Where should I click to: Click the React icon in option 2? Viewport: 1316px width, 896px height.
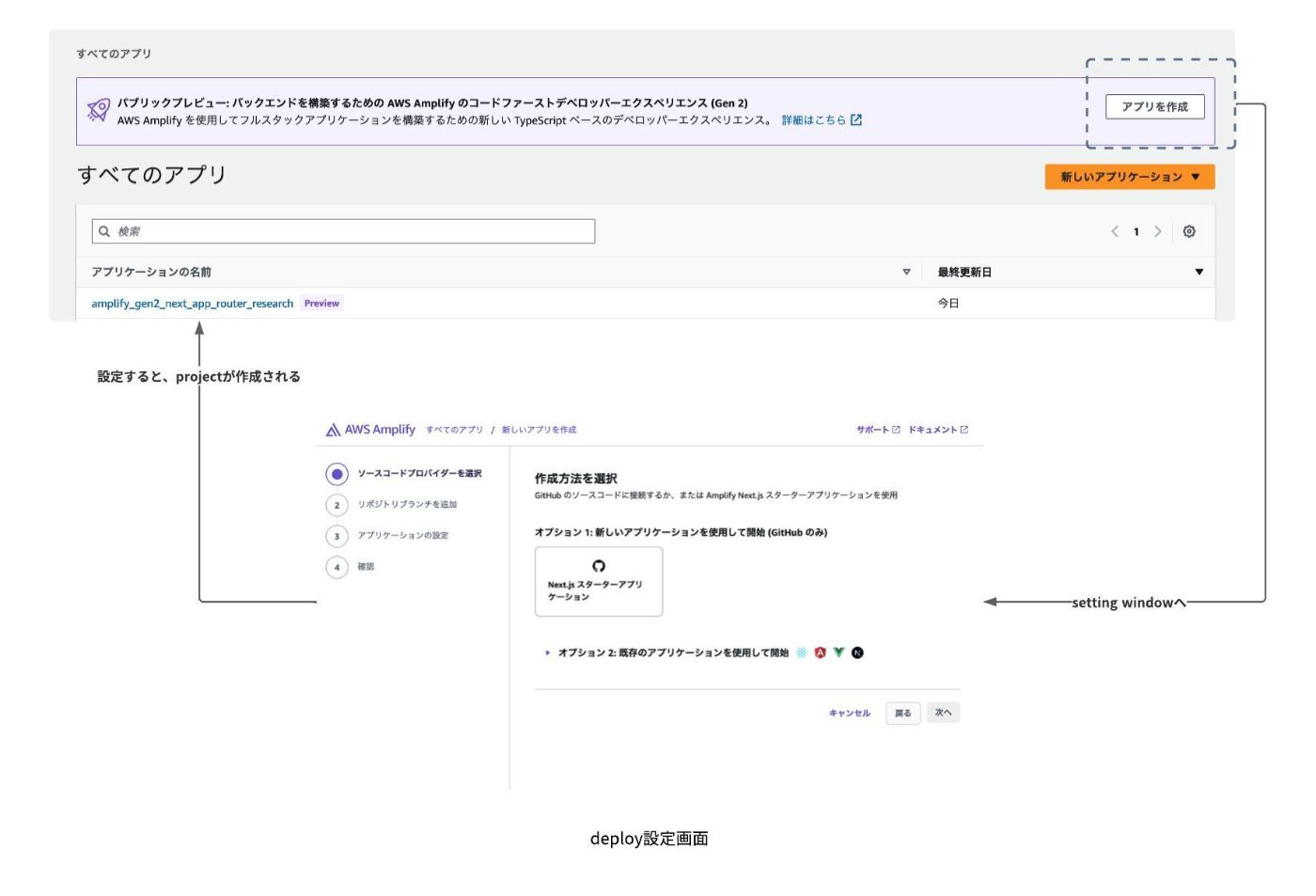click(801, 652)
